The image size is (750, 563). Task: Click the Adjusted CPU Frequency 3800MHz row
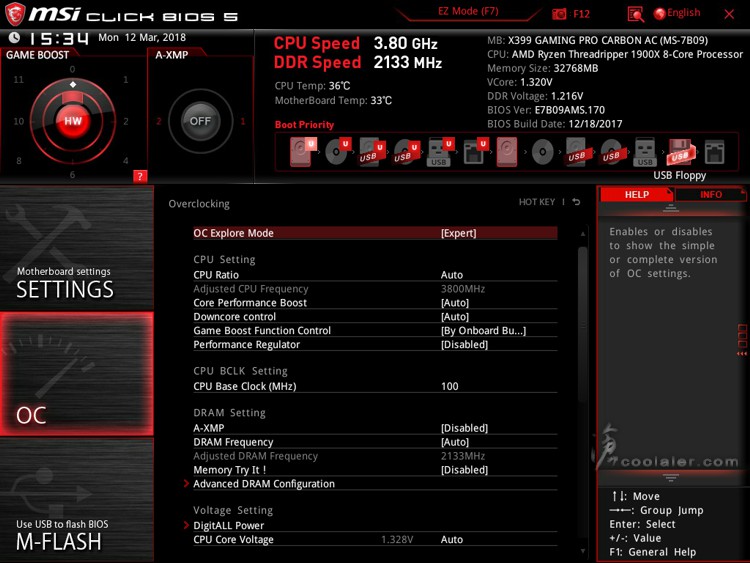[375, 289]
